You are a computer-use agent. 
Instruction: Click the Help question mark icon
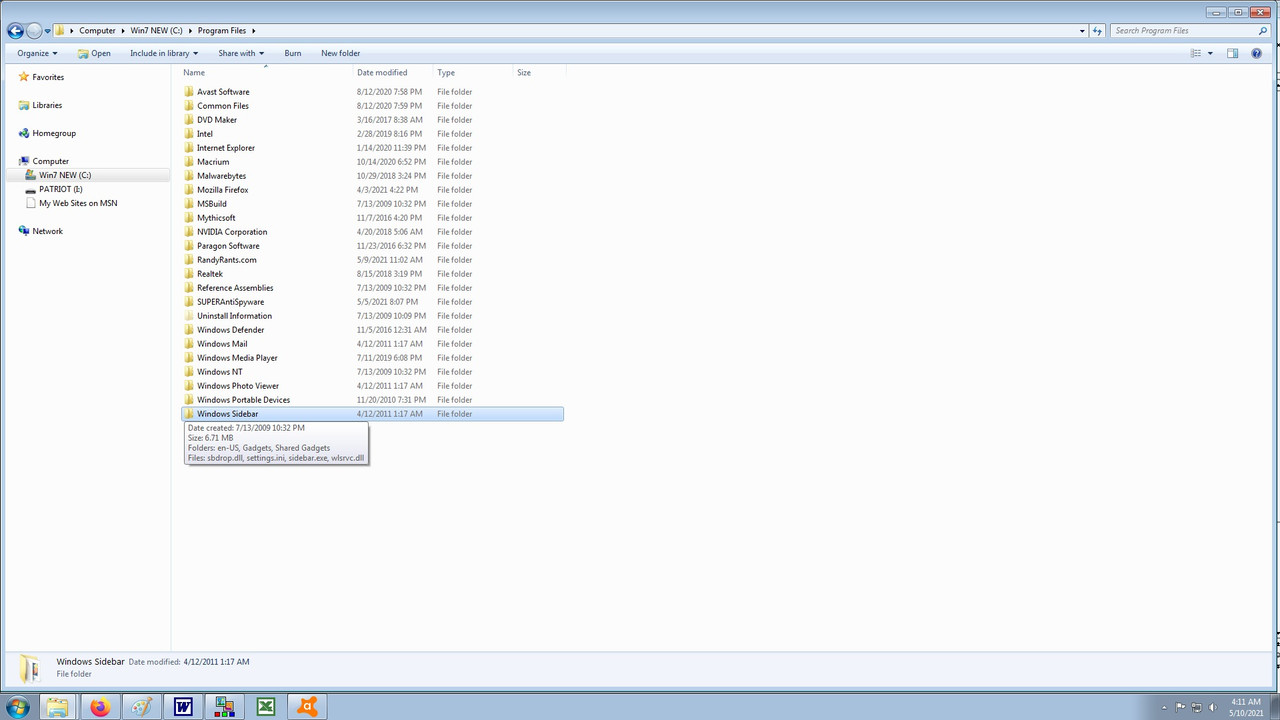pos(1257,53)
